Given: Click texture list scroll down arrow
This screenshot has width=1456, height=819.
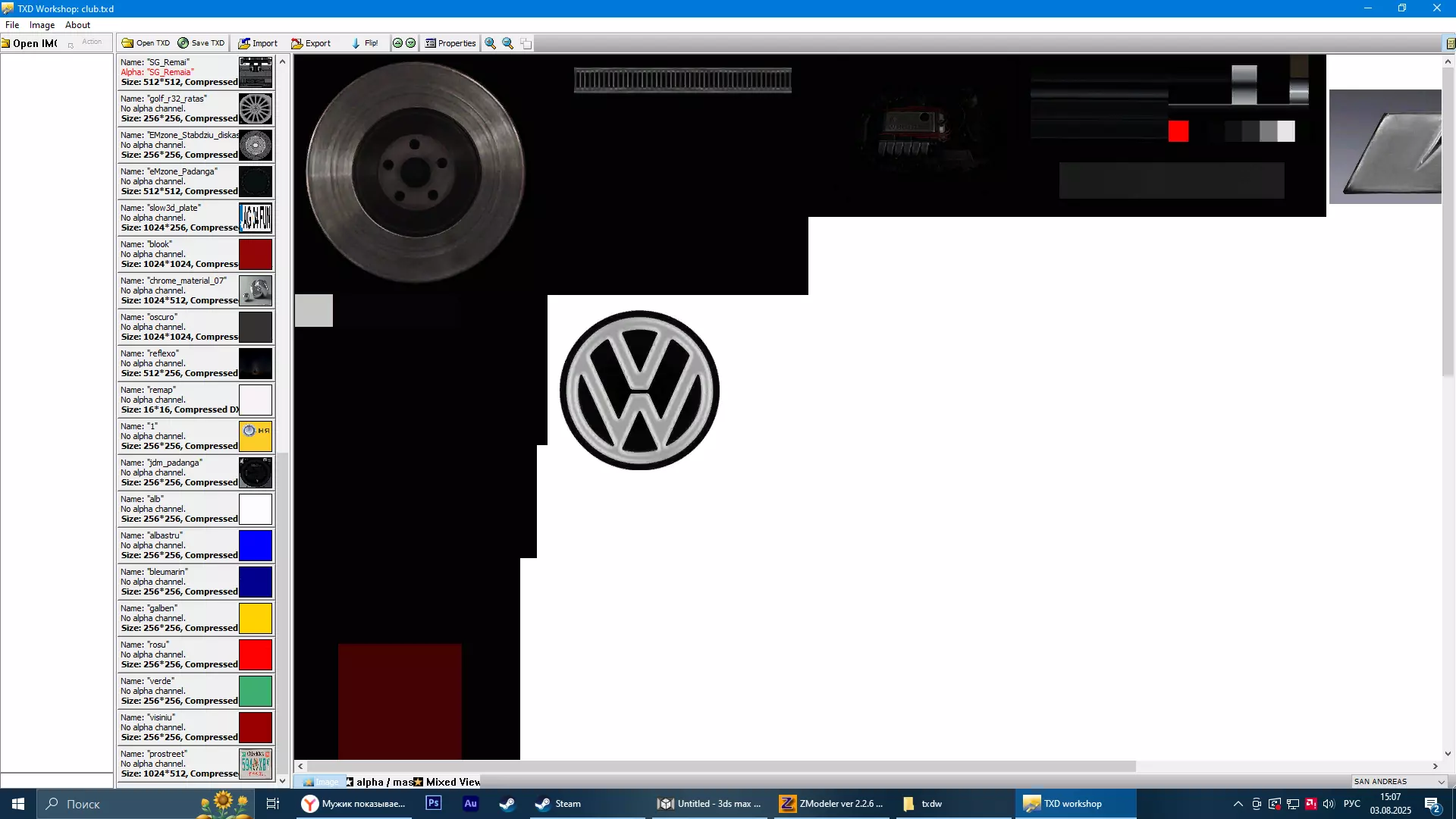Looking at the screenshot, I should pos(282,780).
